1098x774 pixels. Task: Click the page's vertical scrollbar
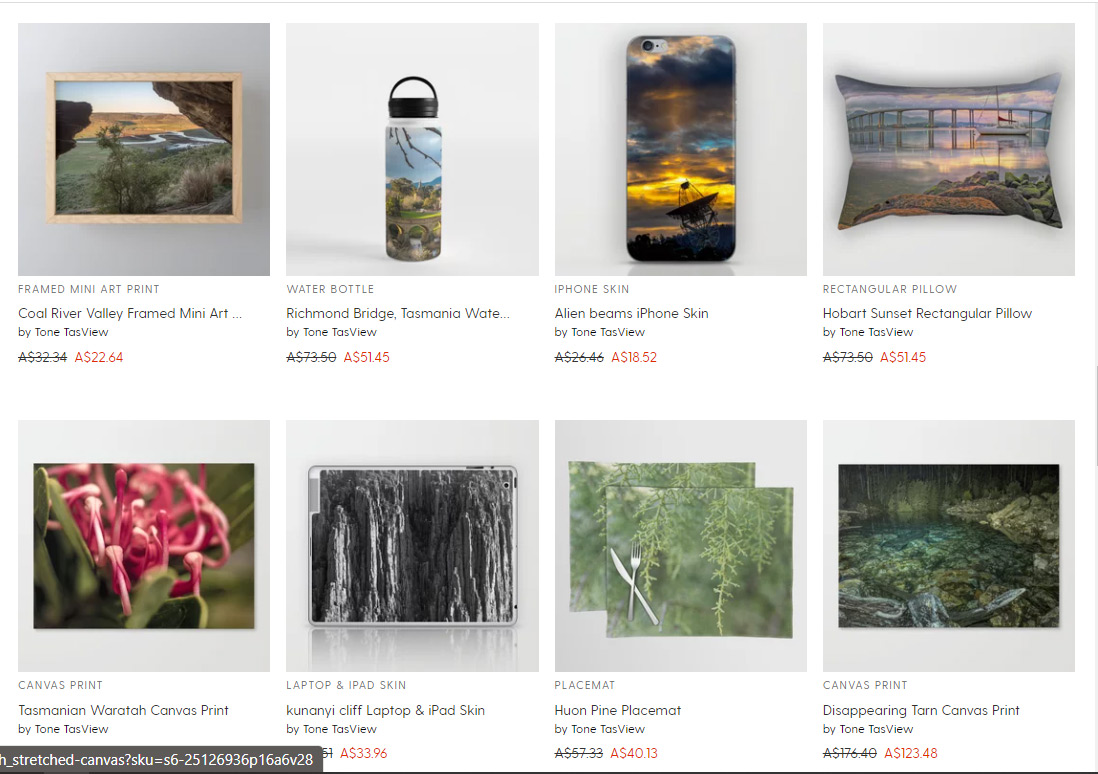[1094, 415]
